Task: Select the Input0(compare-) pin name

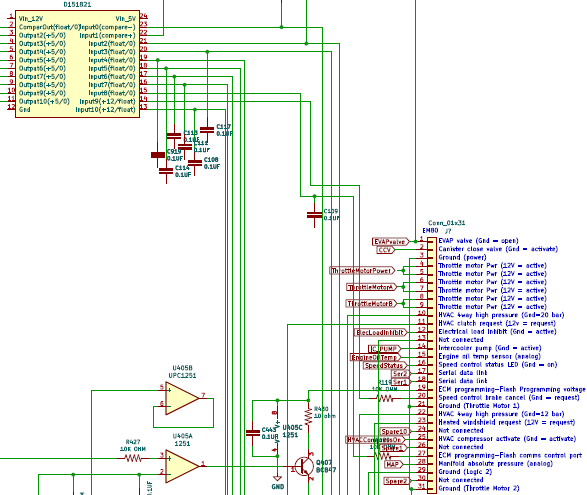Action: (x=108, y=27)
